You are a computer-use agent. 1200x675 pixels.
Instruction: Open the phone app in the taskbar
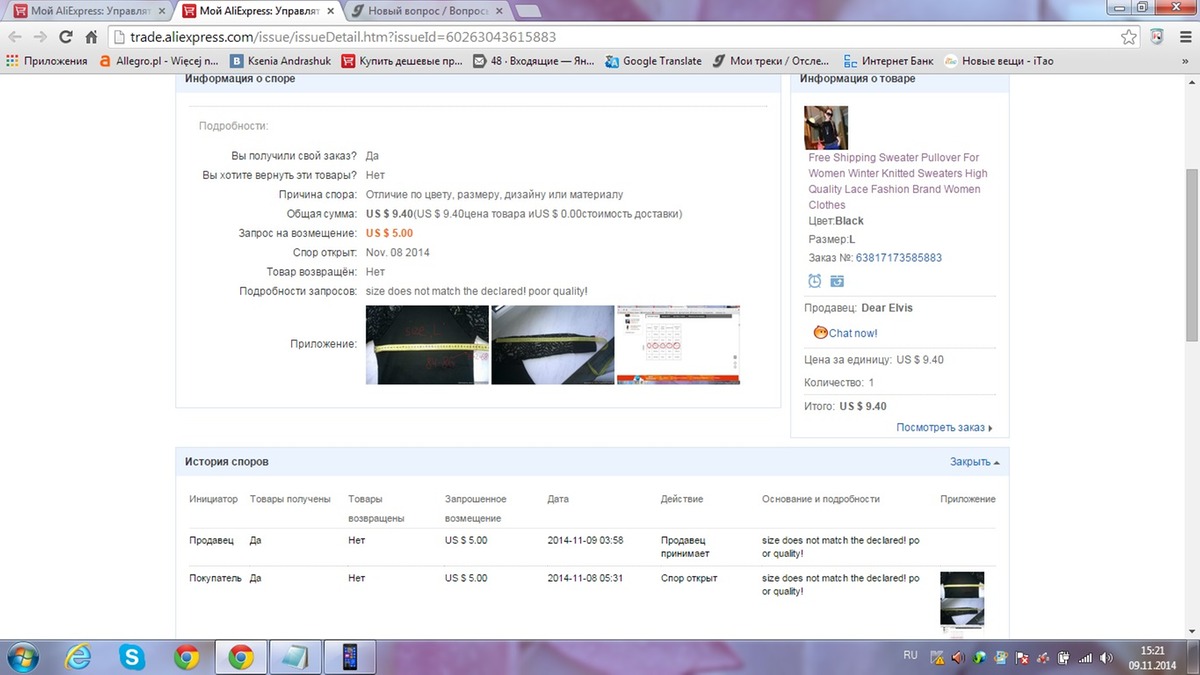click(352, 657)
